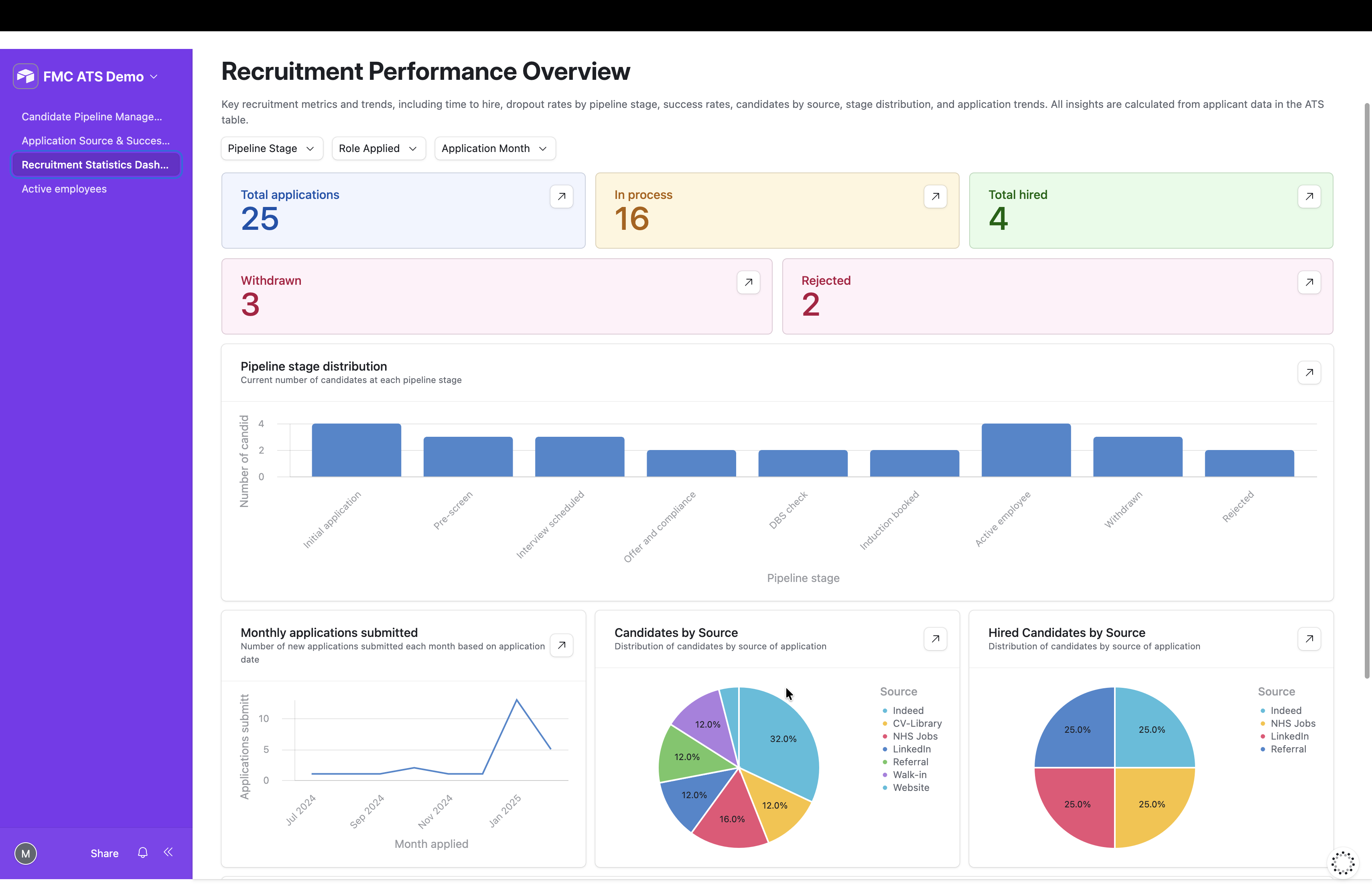
Task: Open notifications bell icon
Action: (x=142, y=852)
